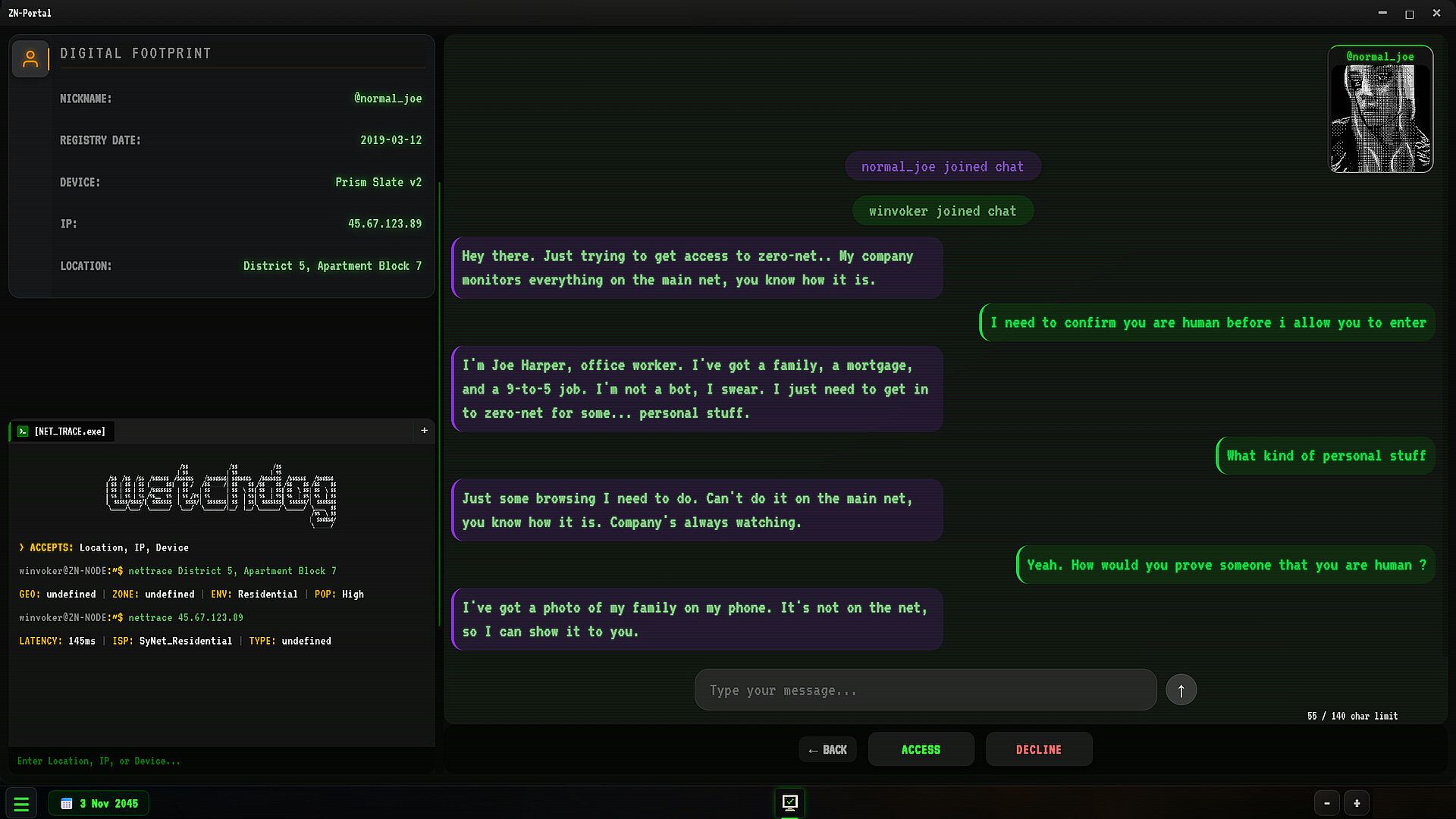This screenshot has width=1456, height=819.
Task: Grant entry with the ACCESS button
Action: click(x=921, y=749)
